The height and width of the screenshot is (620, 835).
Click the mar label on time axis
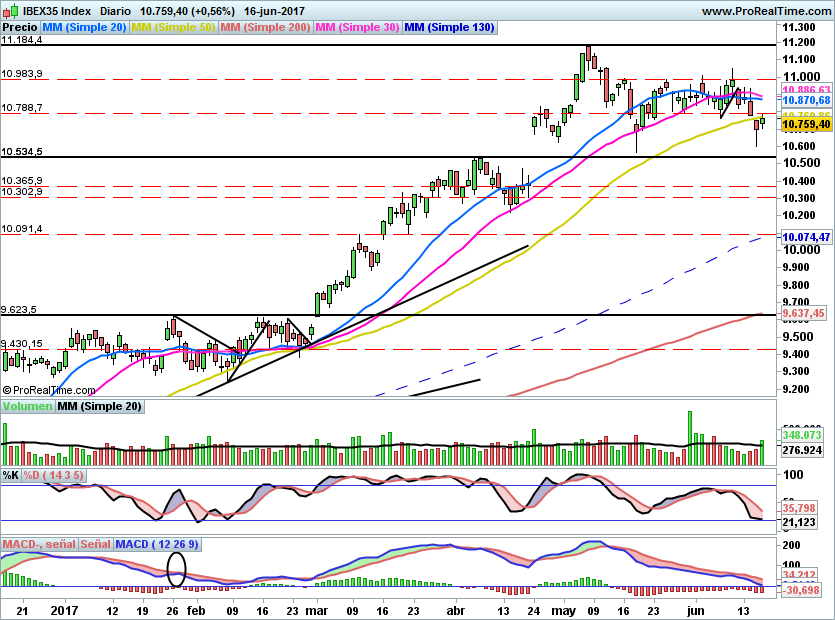point(319,610)
